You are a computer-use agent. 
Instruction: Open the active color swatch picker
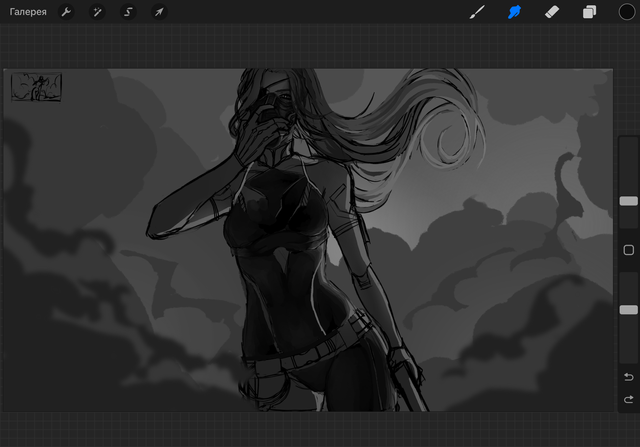click(x=627, y=12)
